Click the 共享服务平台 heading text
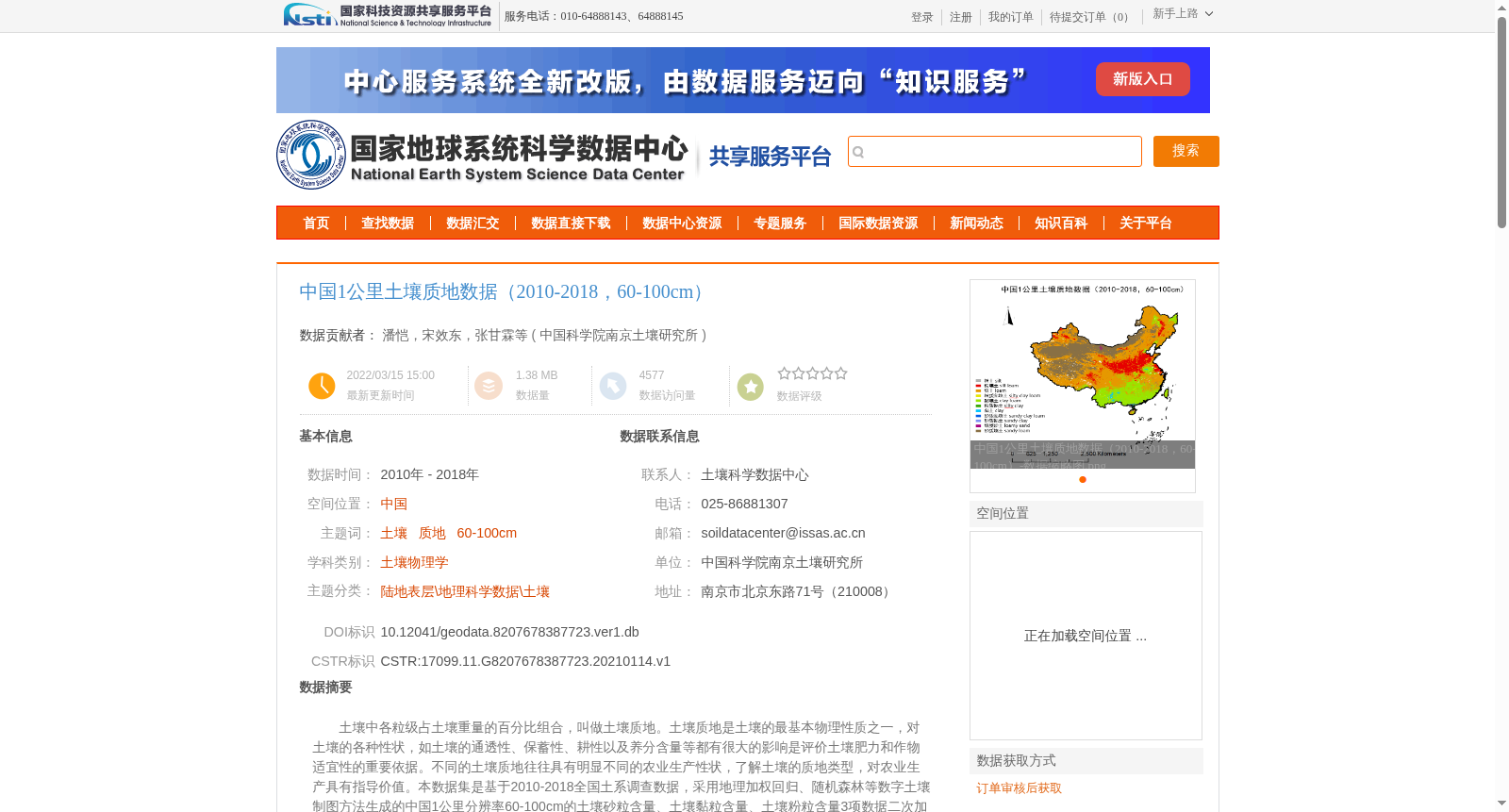1509x812 pixels. pyautogui.click(x=770, y=157)
